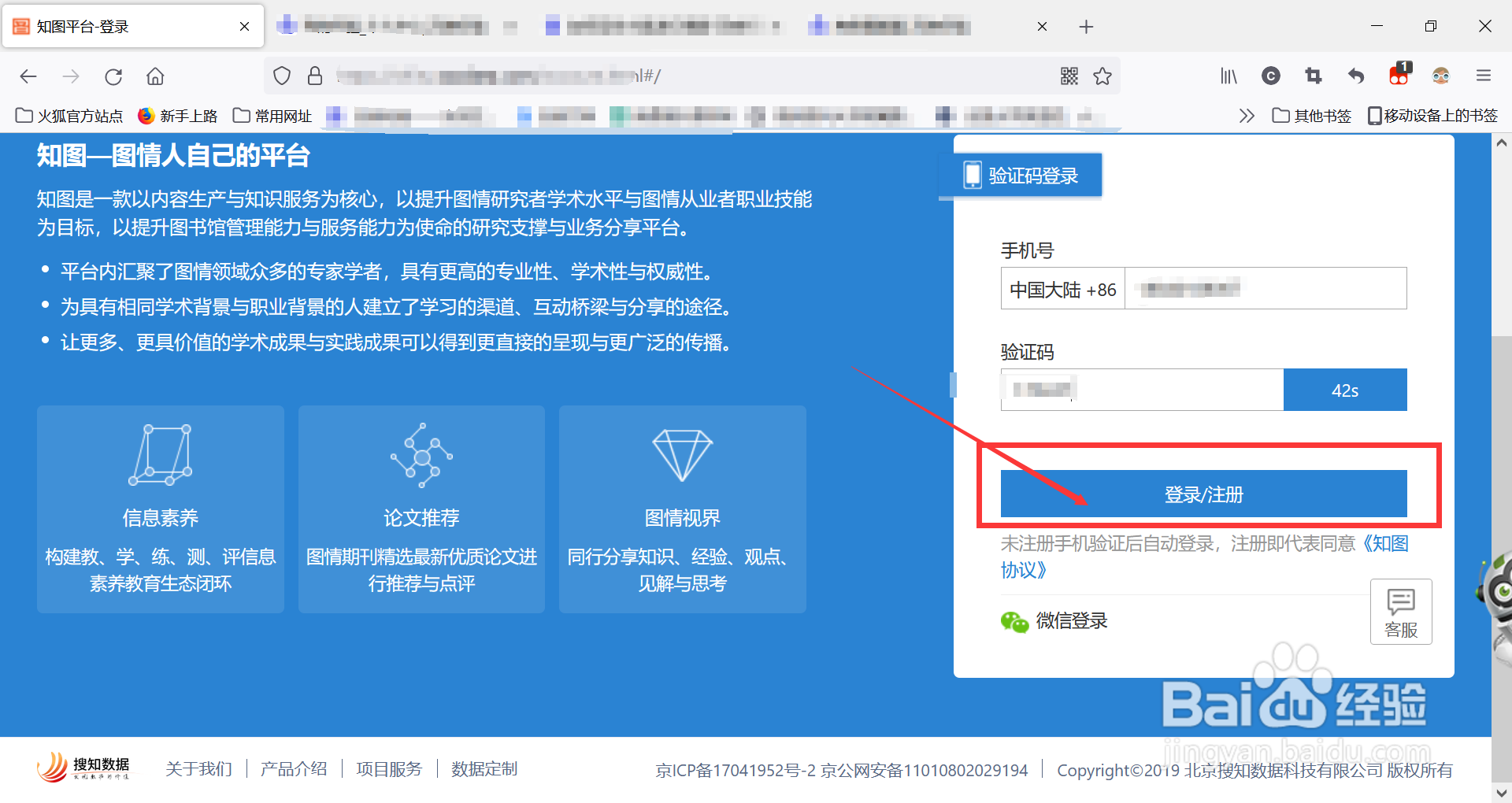
Task: Close the 知图平台-登录 tab
Action: click(x=244, y=27)
